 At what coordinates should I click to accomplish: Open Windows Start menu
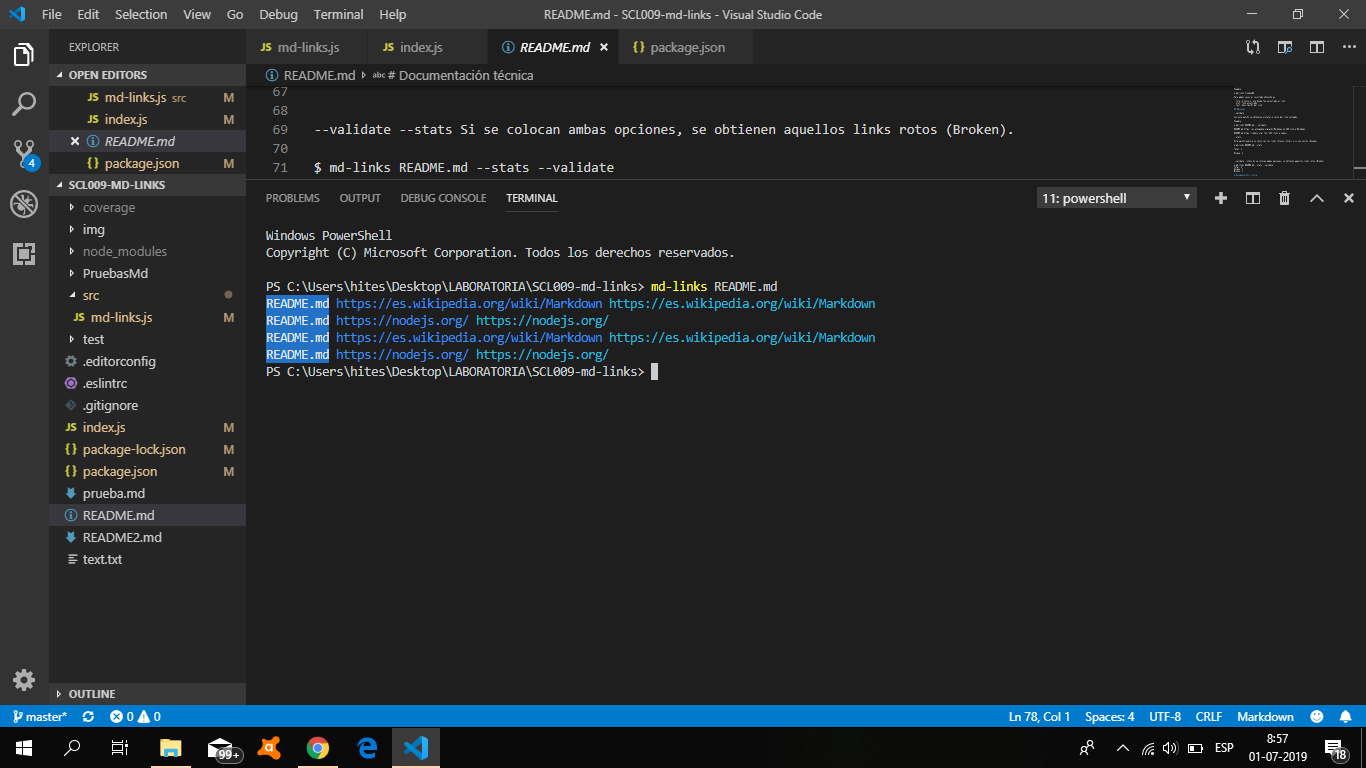point(24,747)
